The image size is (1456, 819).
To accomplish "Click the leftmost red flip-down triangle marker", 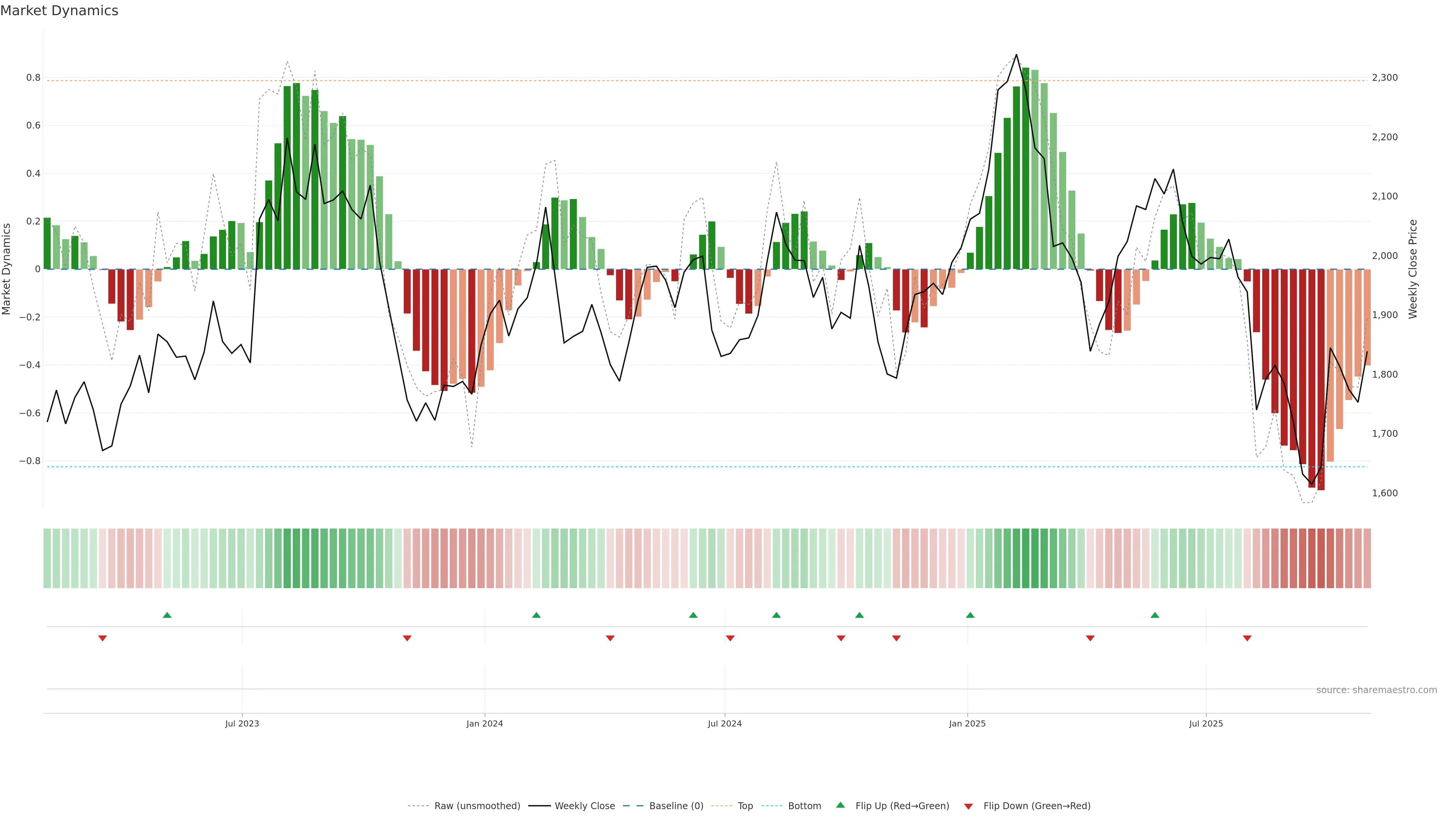I will point(102,638).
